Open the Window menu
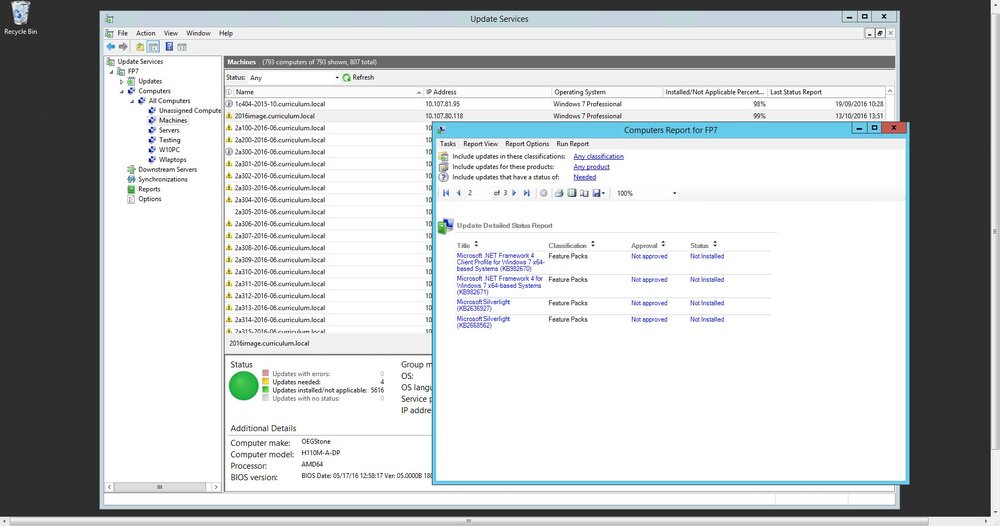 pyautogui.click(x=198, y=33)
